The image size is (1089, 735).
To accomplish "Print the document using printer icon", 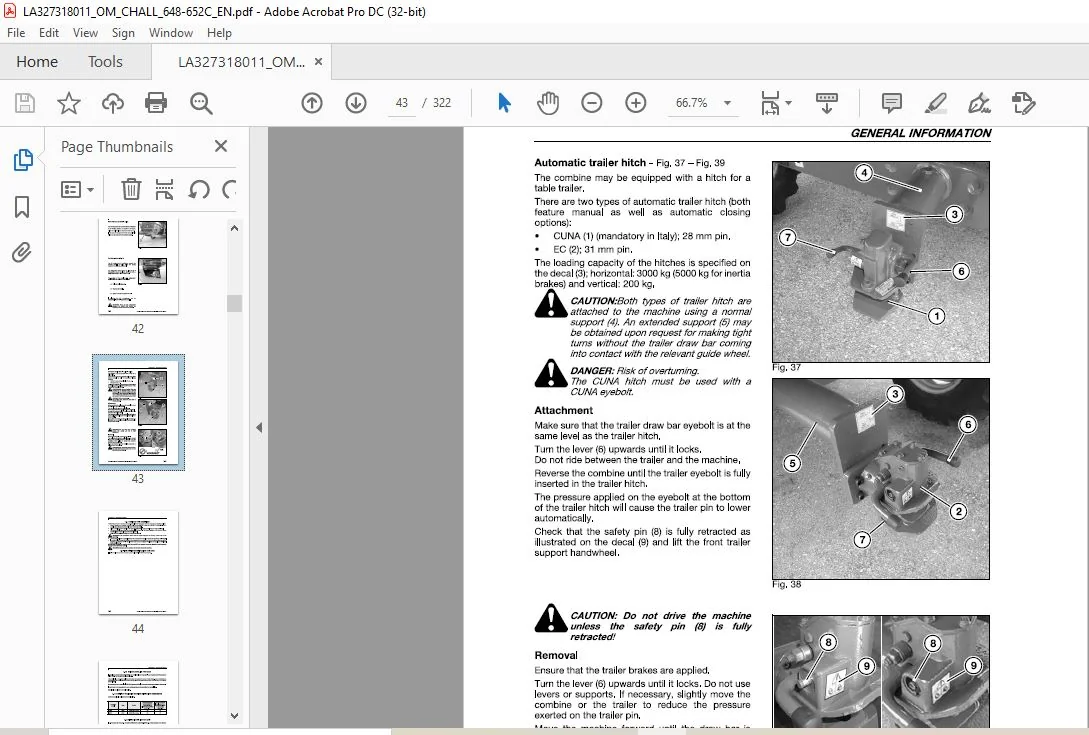I will pyautogui.click(x=156, y=103).
